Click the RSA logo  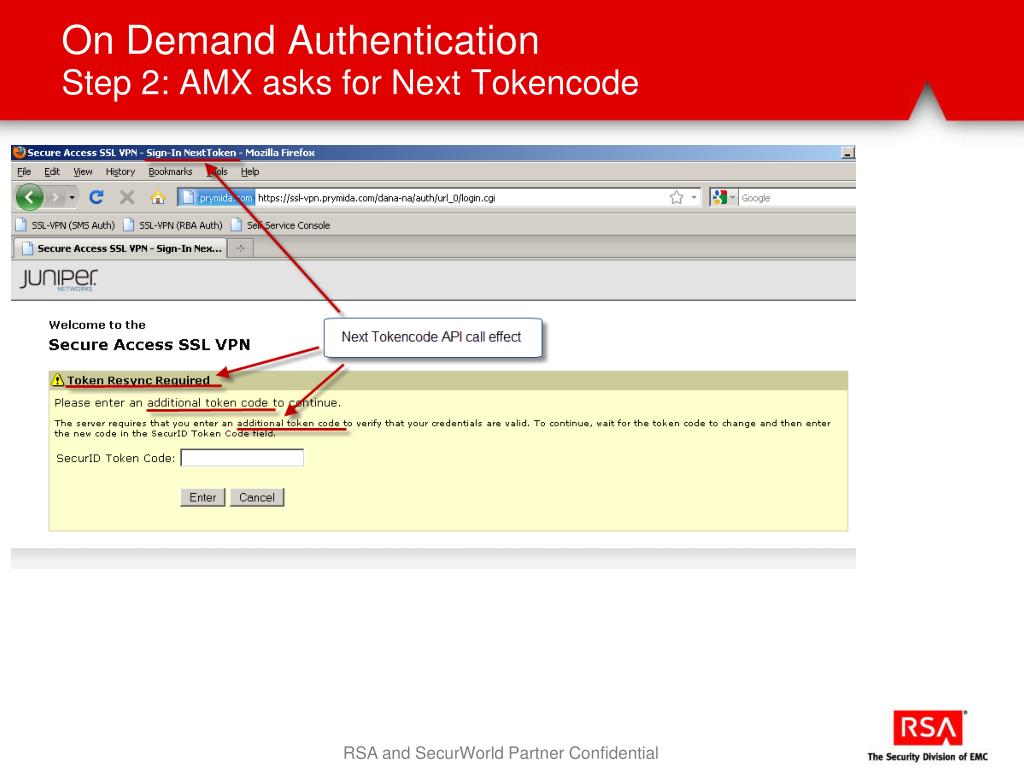click(928, 728)
